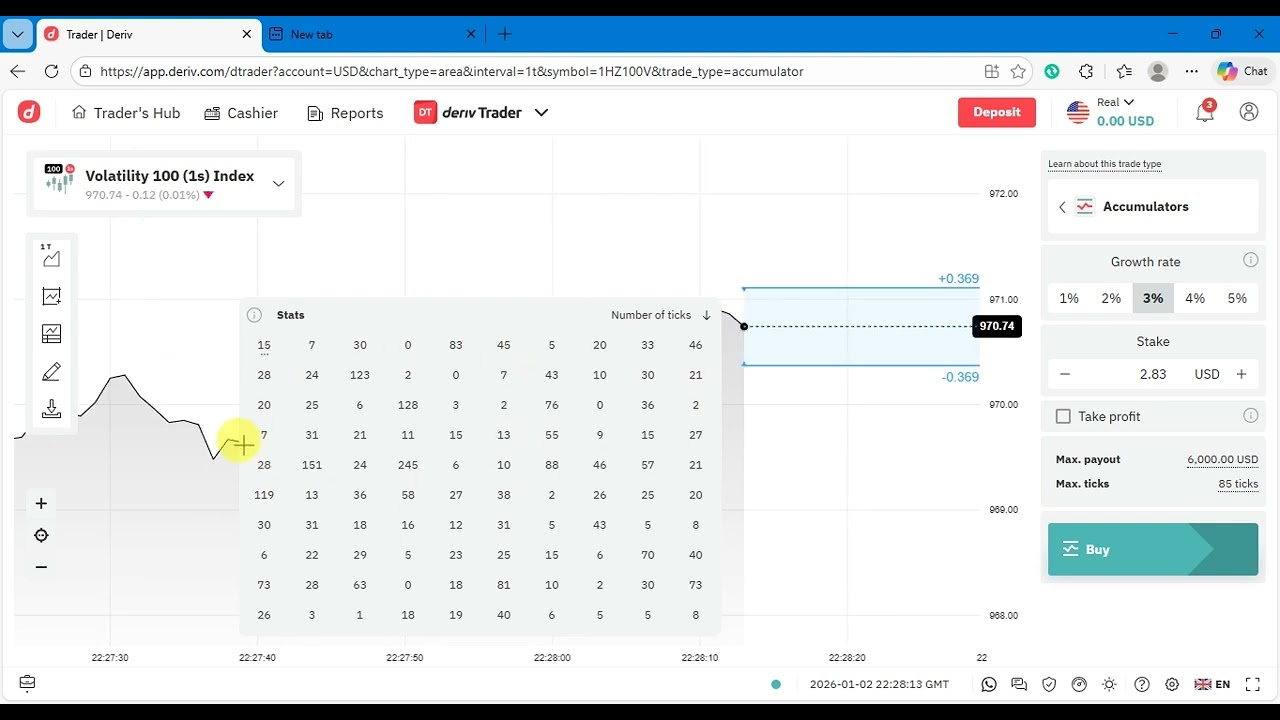Screen dimensions: 1280x720
Task: Toggle chart crosshair target icon
Action: pyautogui.click(x=41, y=535)
